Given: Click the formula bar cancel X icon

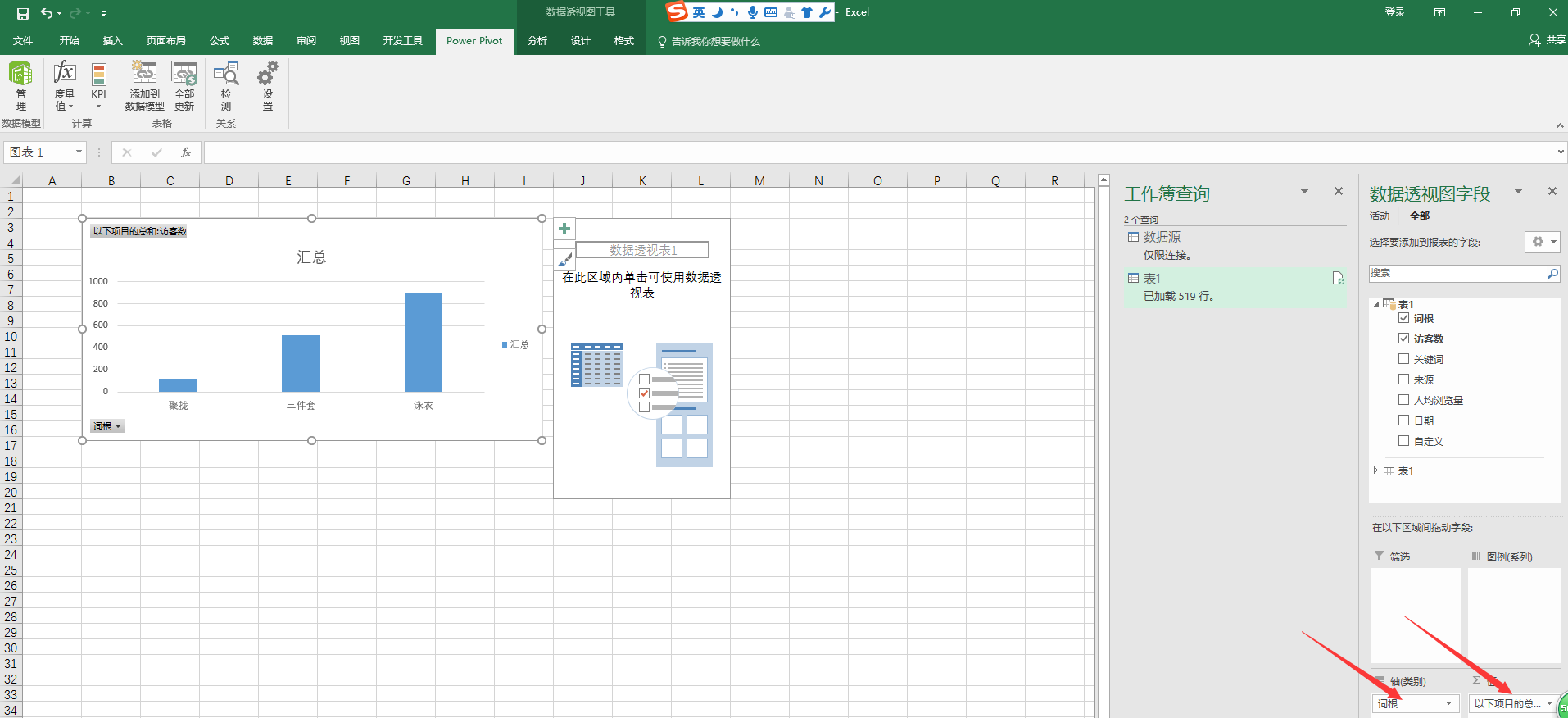Looking at the screenshot, I should (x=127, y=152).
